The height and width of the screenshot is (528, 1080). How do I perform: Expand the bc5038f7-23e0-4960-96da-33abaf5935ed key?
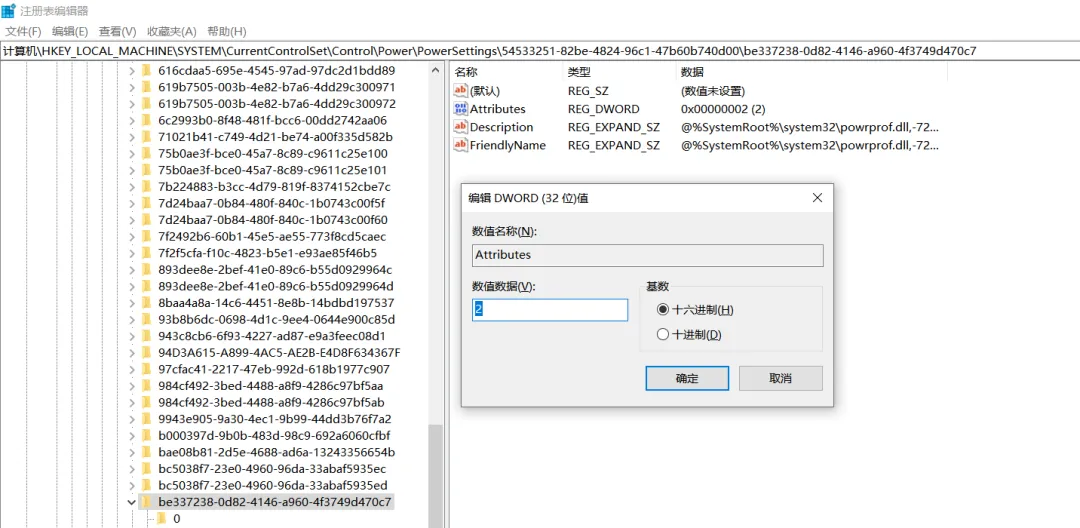tap(132, 485)
